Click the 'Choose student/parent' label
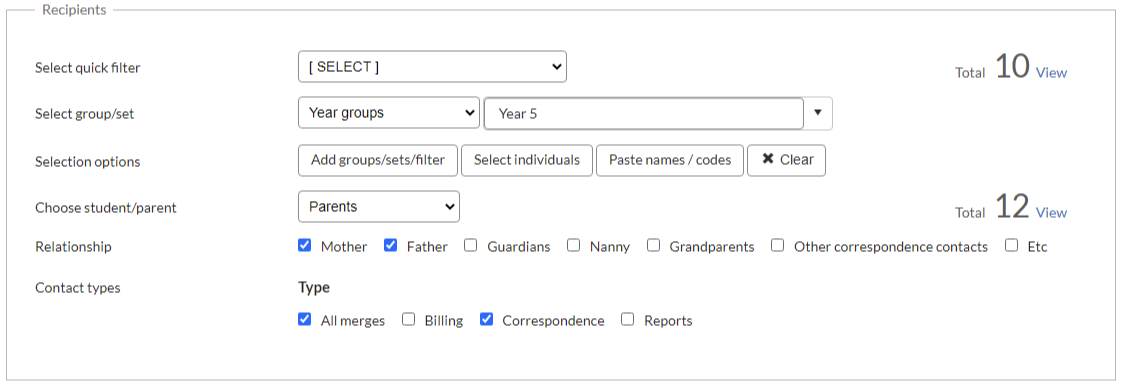This screenshot has width=1122, height=384. (106, 208)
